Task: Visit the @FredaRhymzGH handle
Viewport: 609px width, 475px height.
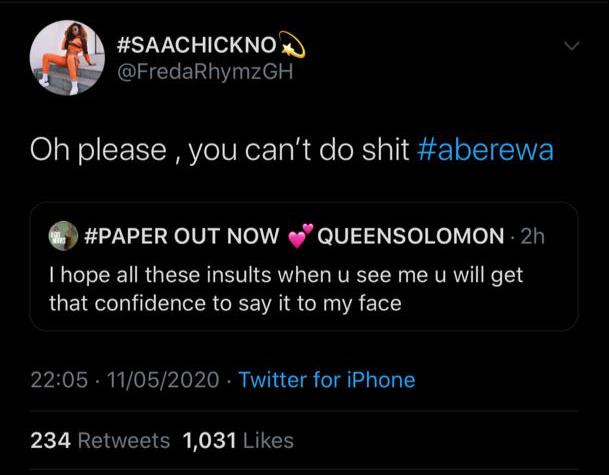Action: pos(205,72)
